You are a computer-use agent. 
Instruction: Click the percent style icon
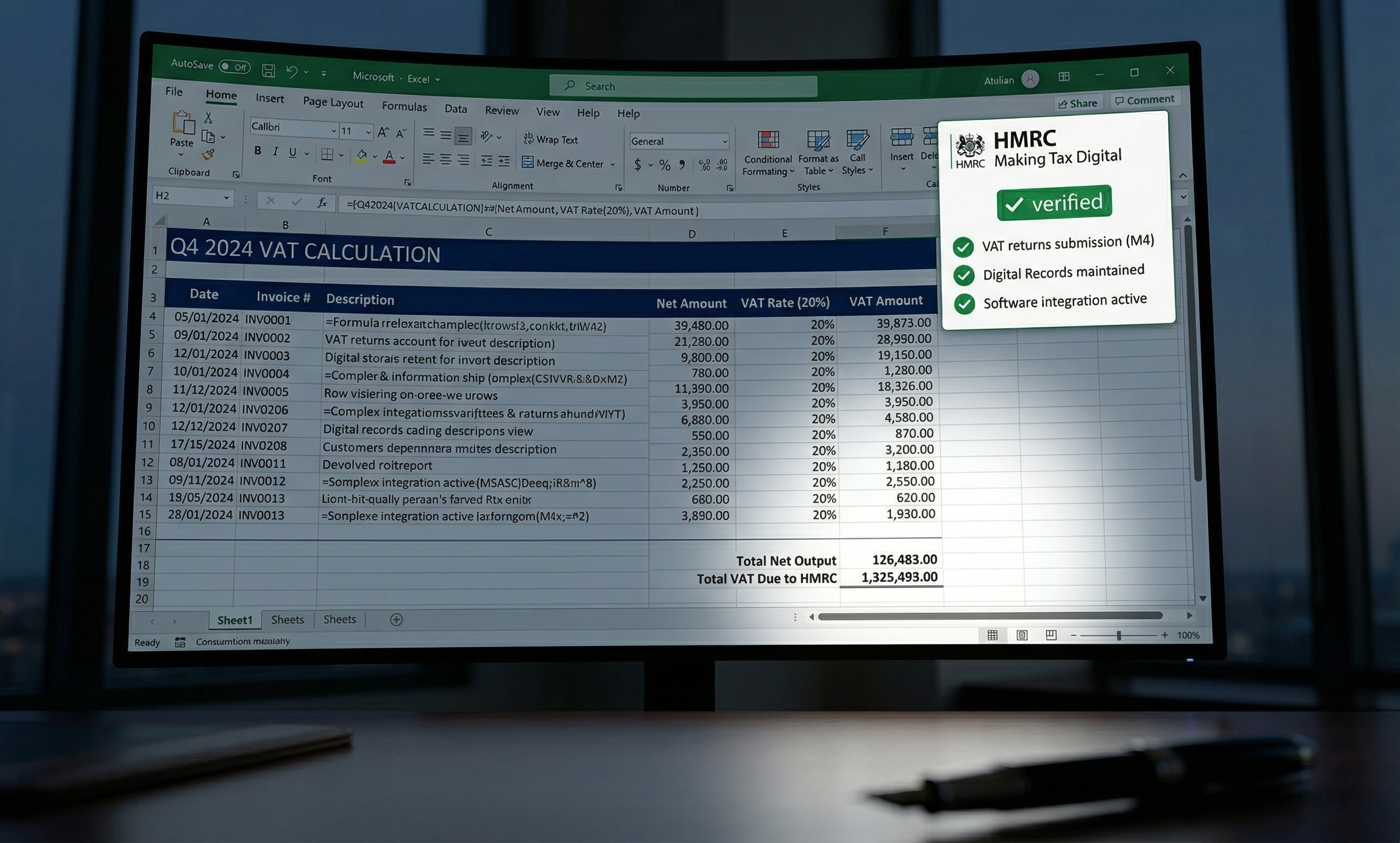tap(665, 165)
